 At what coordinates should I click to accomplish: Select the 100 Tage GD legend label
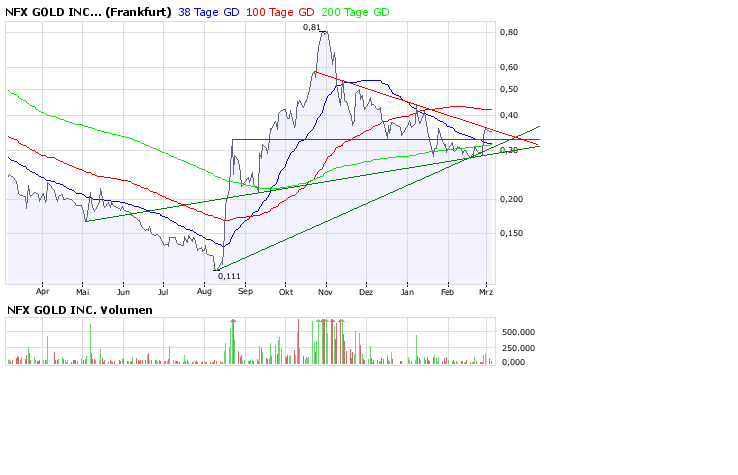[x=283, y=12]
